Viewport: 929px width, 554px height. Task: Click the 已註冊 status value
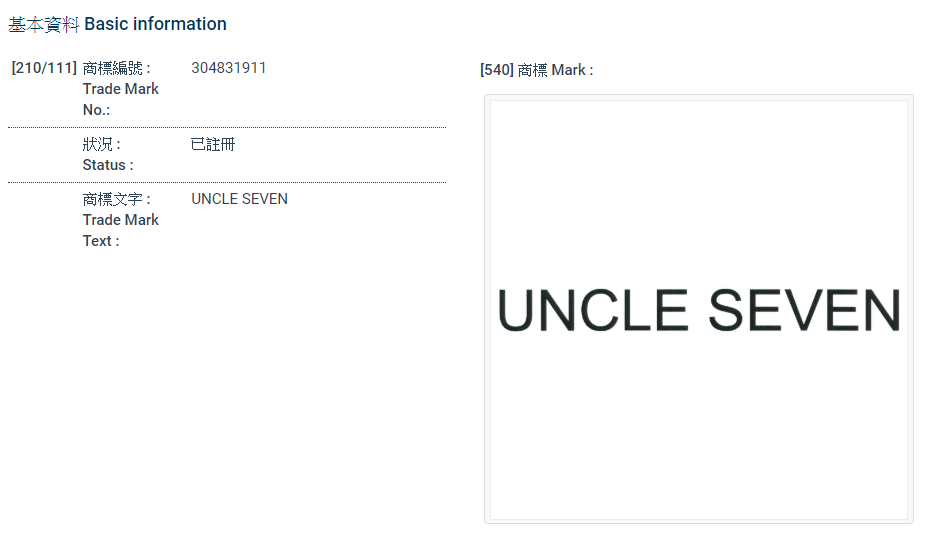(213, 144)
